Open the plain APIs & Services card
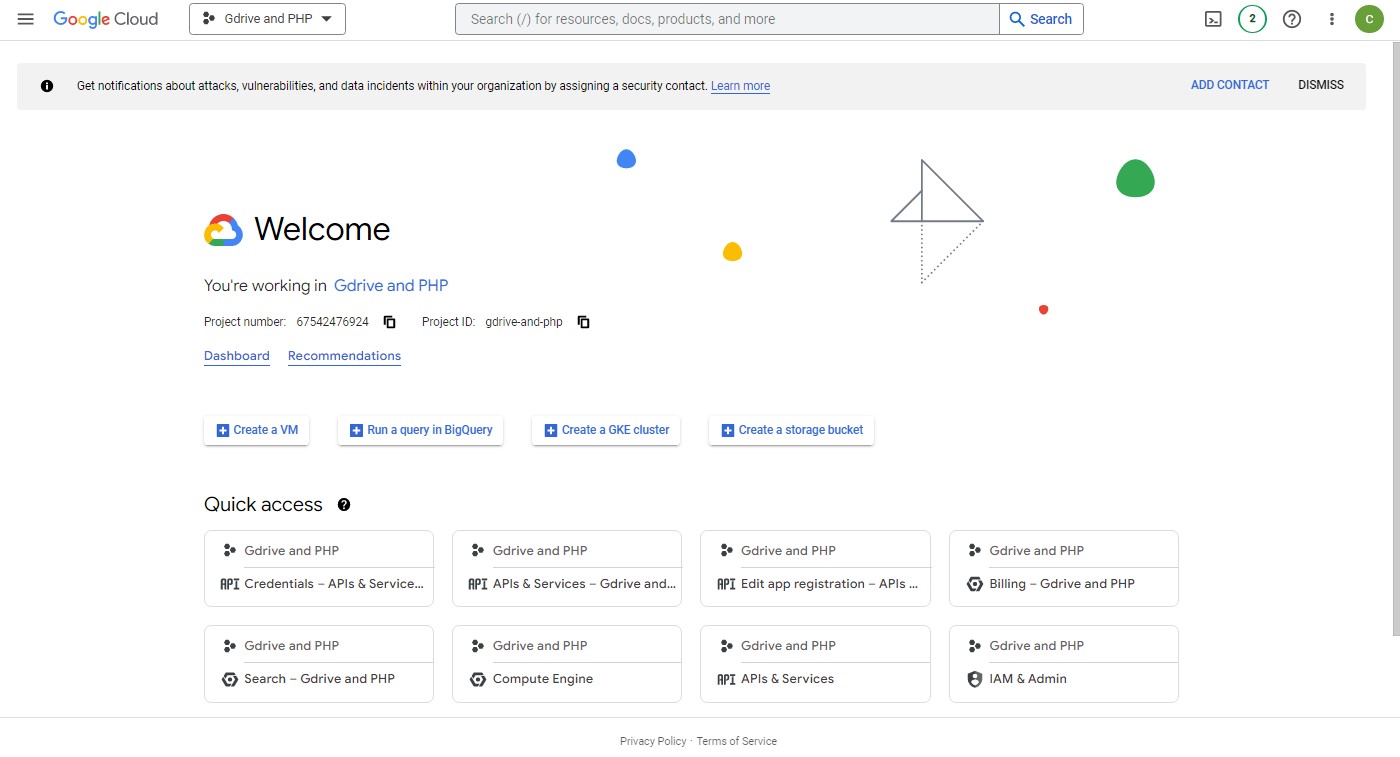 pyautogui.click(x=815, y=663)
